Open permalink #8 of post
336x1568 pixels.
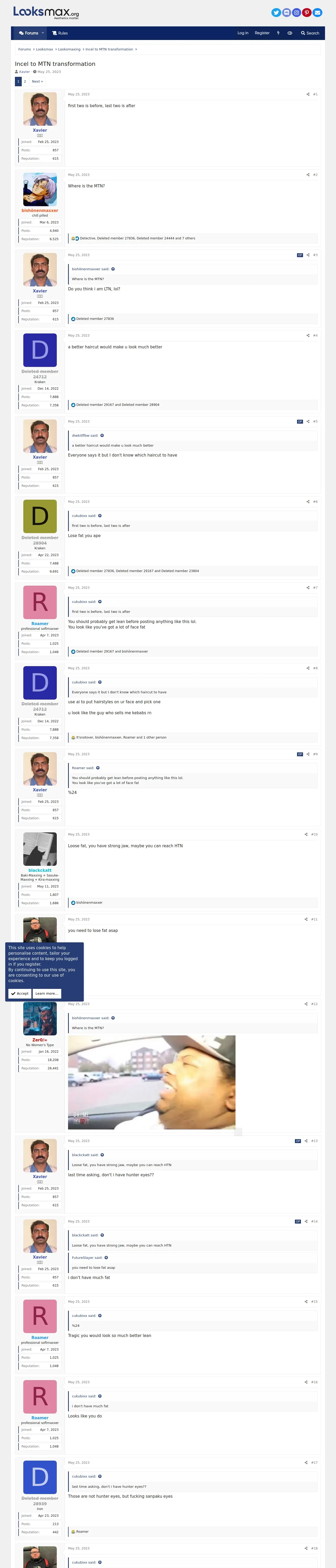coord(315,668)
